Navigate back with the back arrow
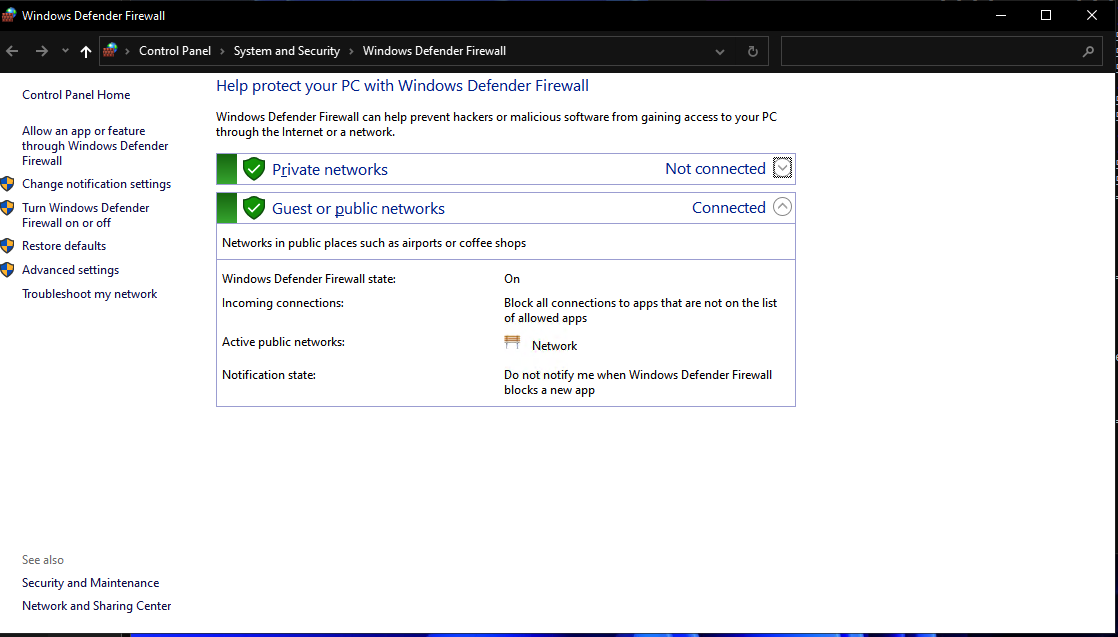1118x637 pixels. [x=12, y=50]
